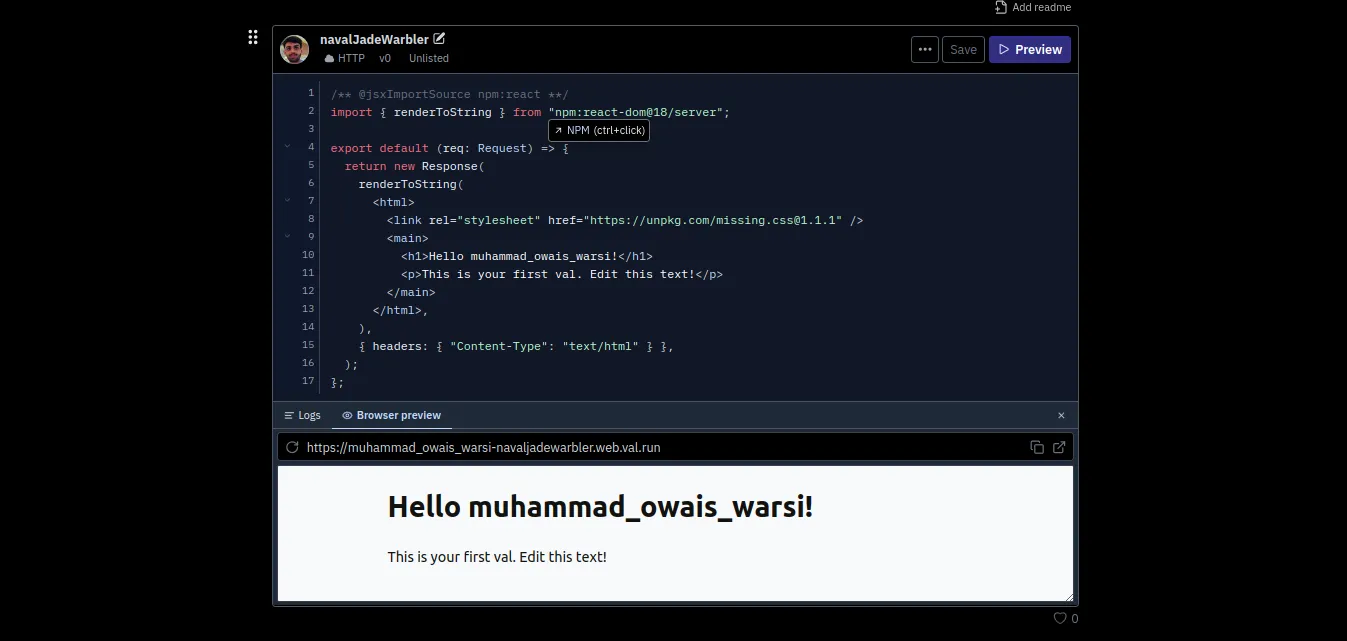Image resolution: width=1347 pixels, height=641 pixels.
Task: Like this val with the heart icon
Action: (x=1060, y=618)
